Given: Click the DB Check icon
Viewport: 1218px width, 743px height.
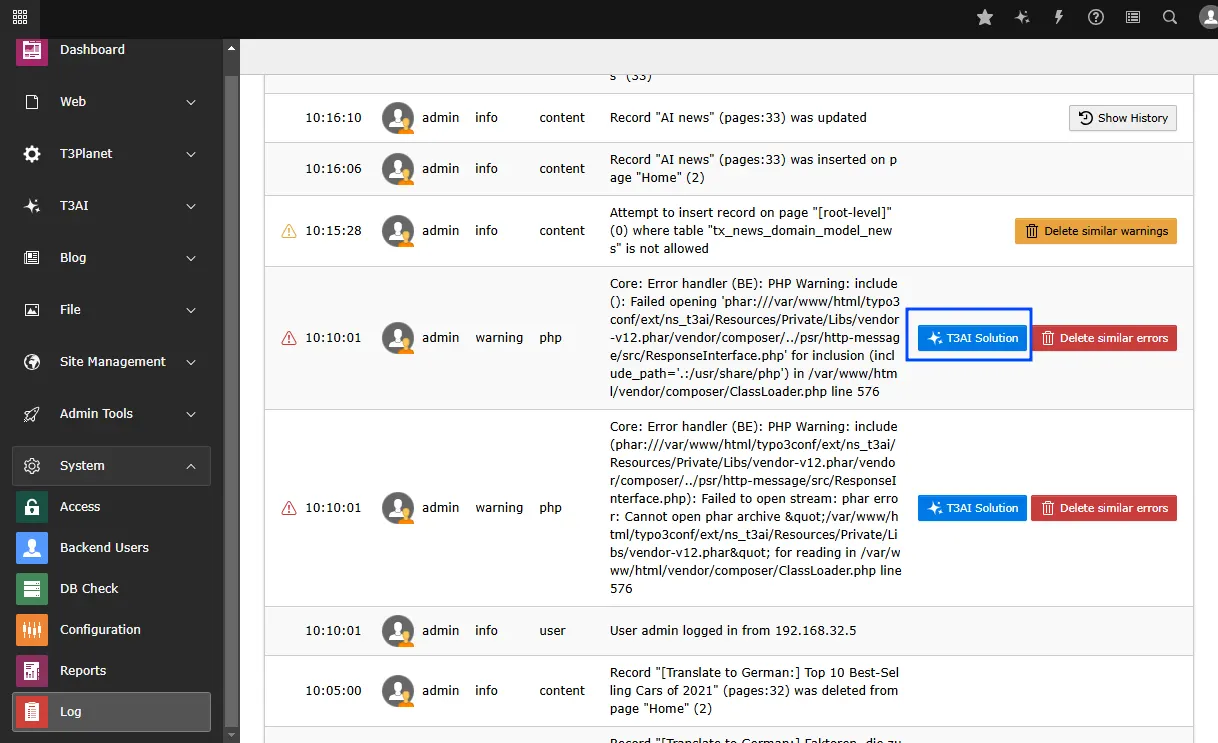Looking at the screenshot, I should 32,589.
